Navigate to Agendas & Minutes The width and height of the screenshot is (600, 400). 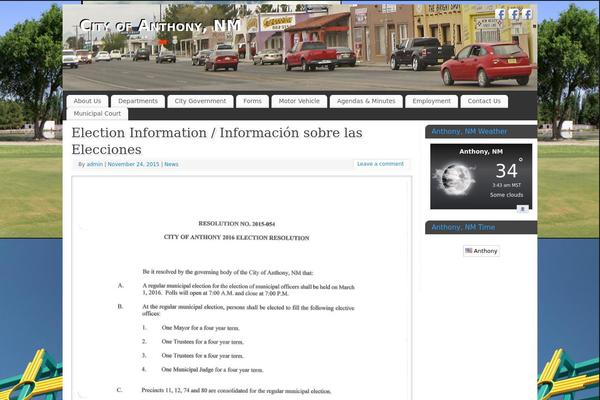click(366, 101)
